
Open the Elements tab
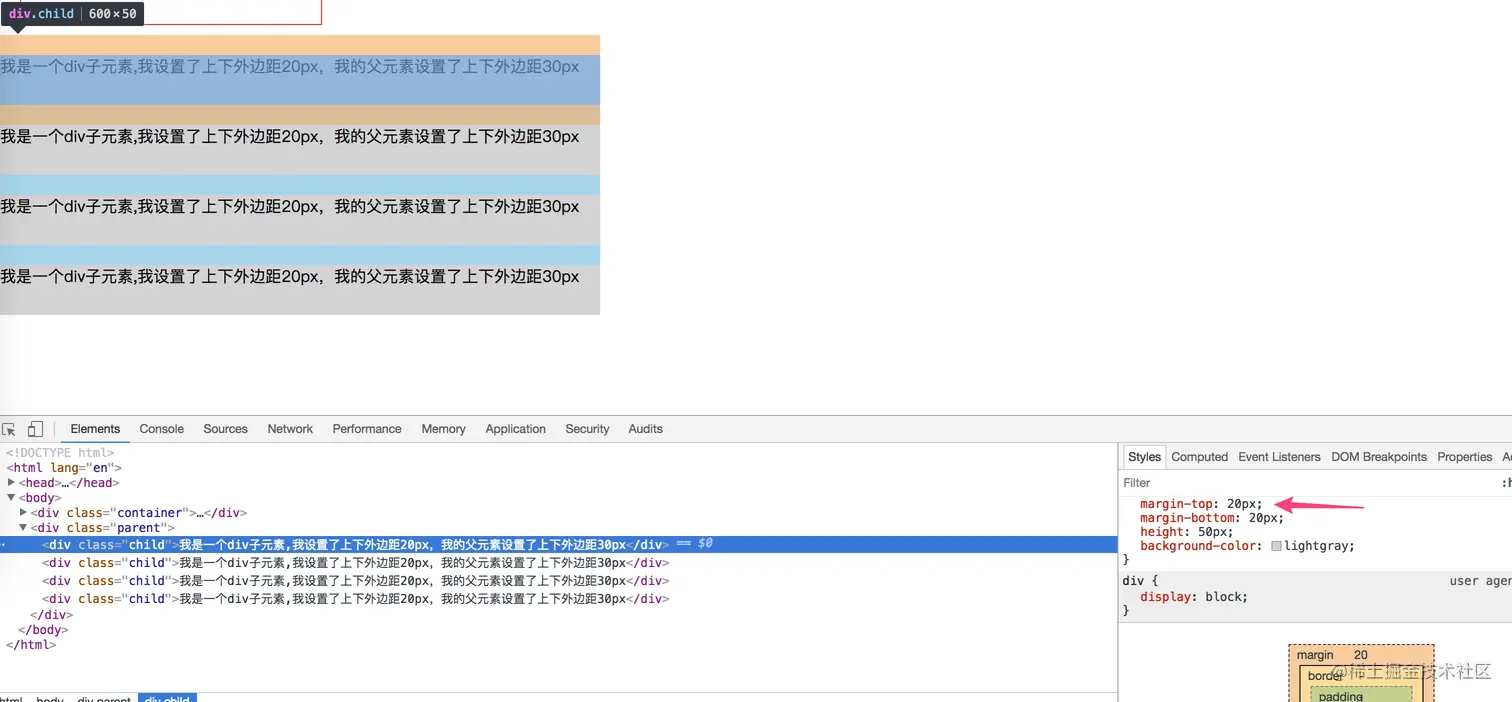95,429
